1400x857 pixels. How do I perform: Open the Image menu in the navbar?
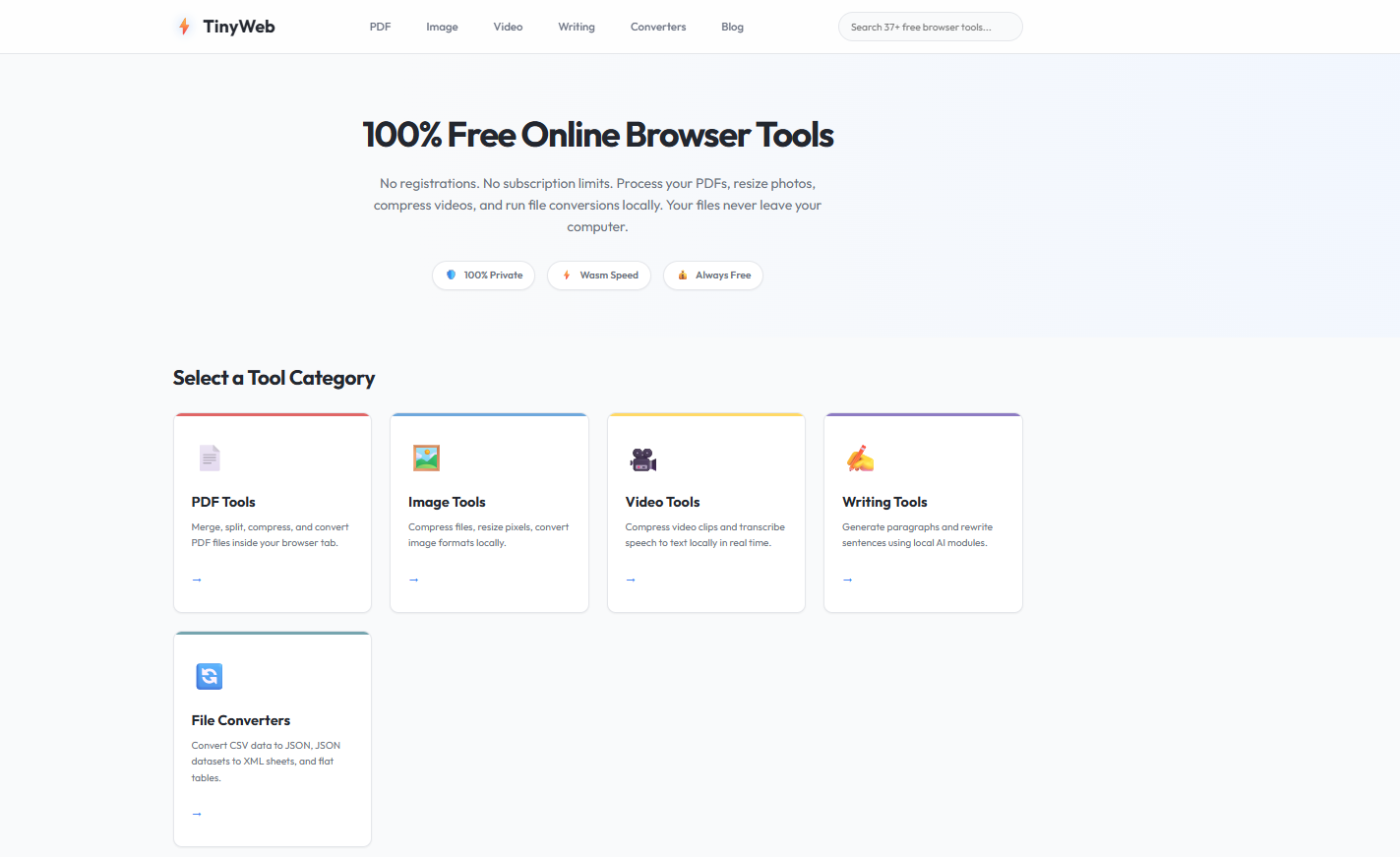tap(442, 27)
